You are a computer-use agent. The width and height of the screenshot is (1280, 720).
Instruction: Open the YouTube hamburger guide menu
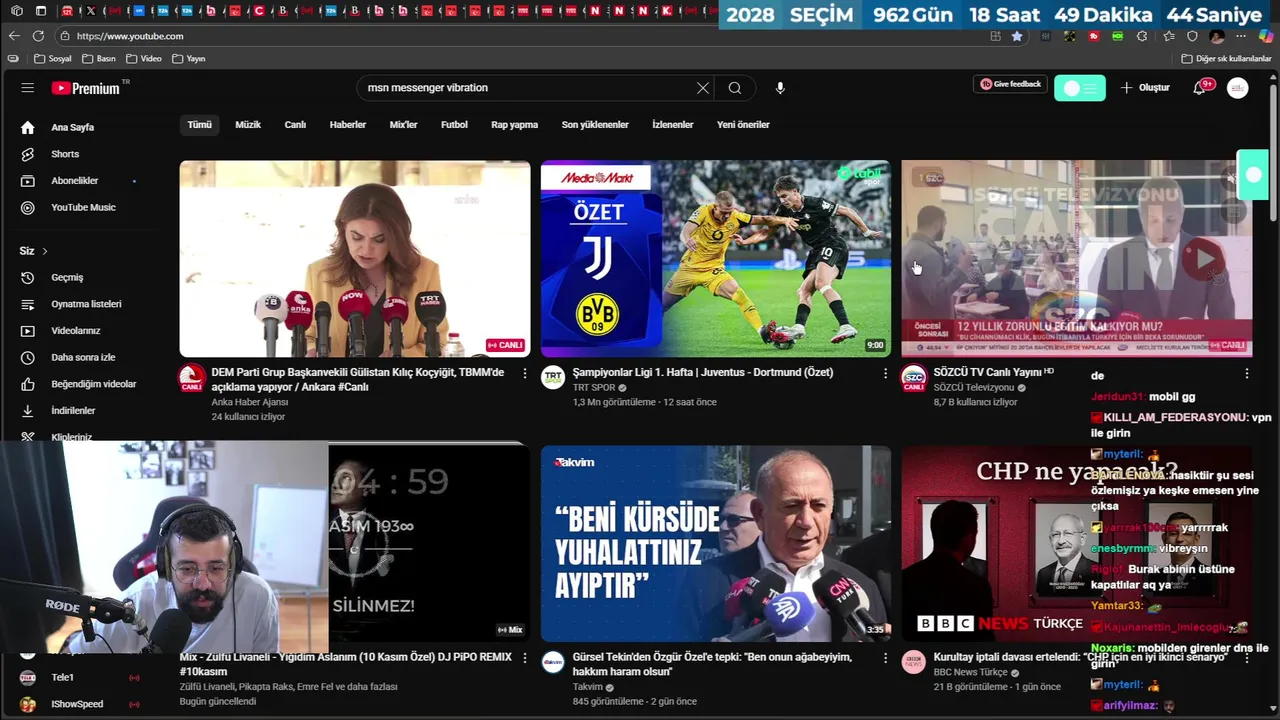click(x=27, y=88)
